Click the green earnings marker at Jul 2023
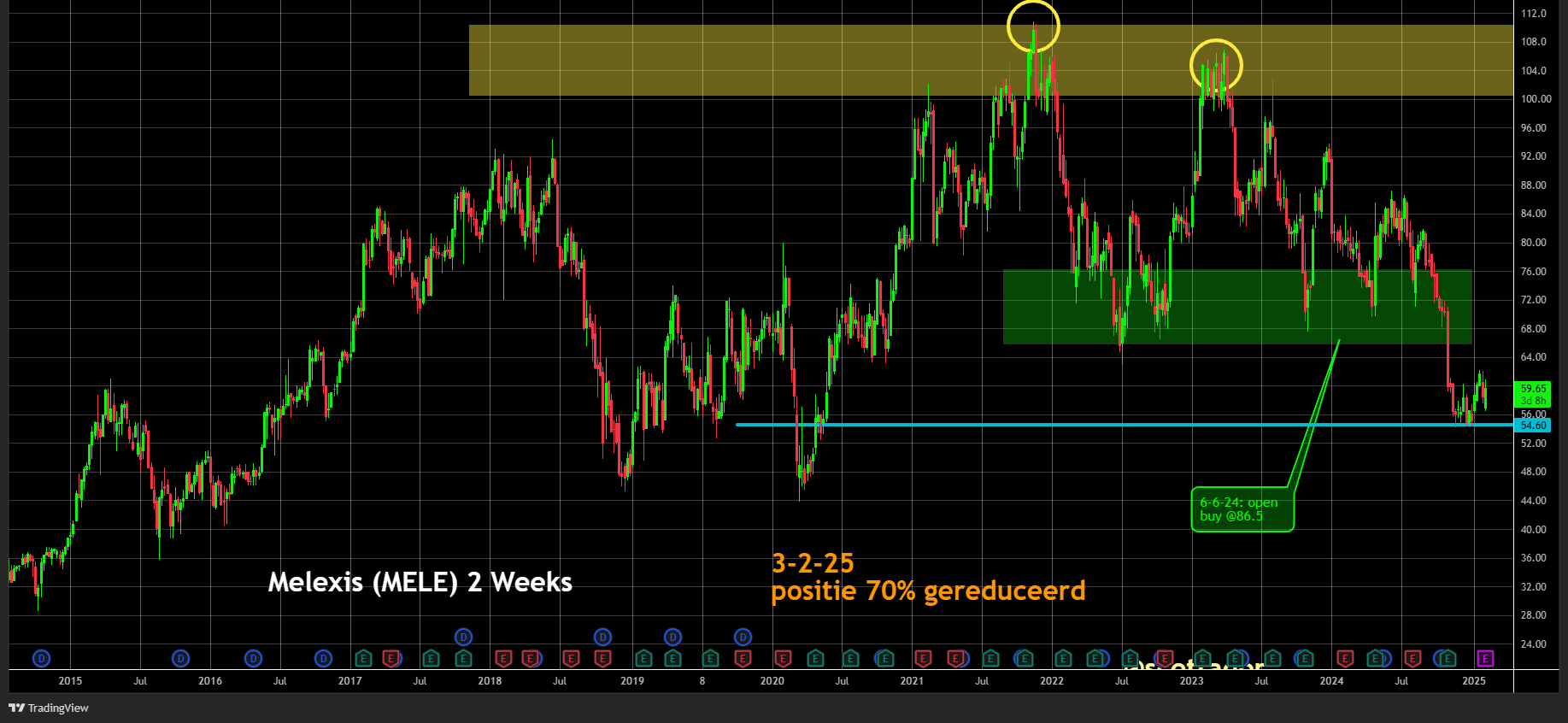 (x=1272, y=658)
